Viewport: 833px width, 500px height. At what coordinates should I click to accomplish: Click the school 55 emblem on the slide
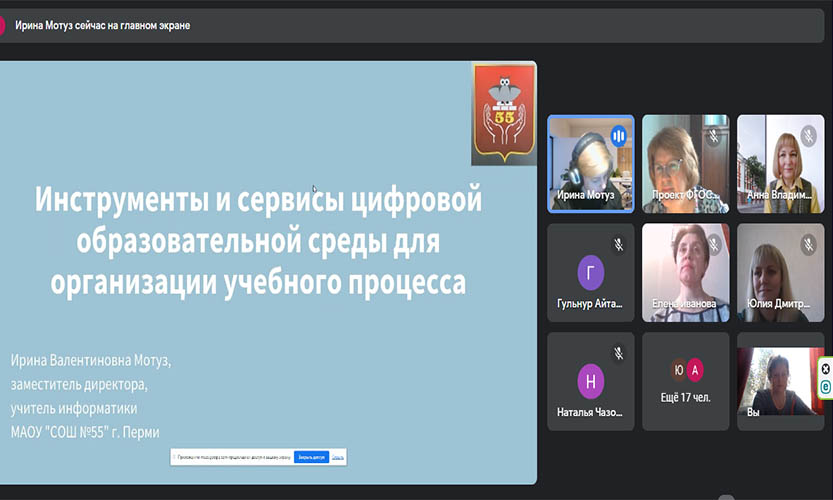tap(503, 113)
